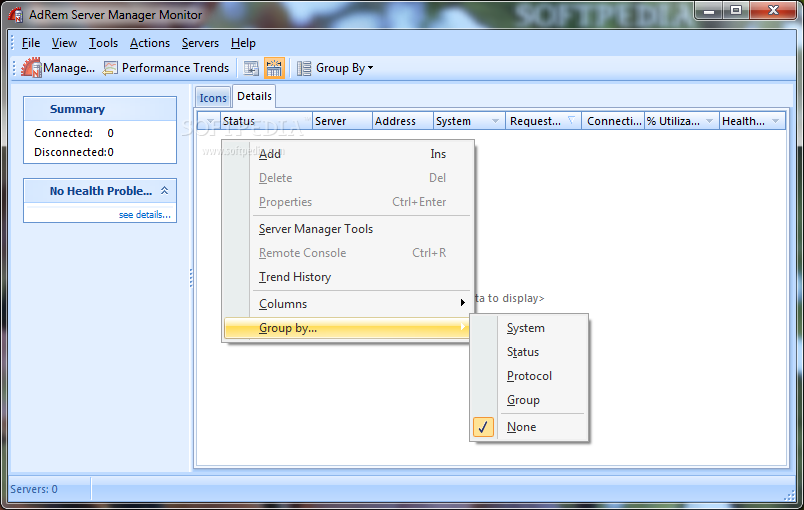Group servers by Protocol
804x510 pixels.
tap(529, 376)
